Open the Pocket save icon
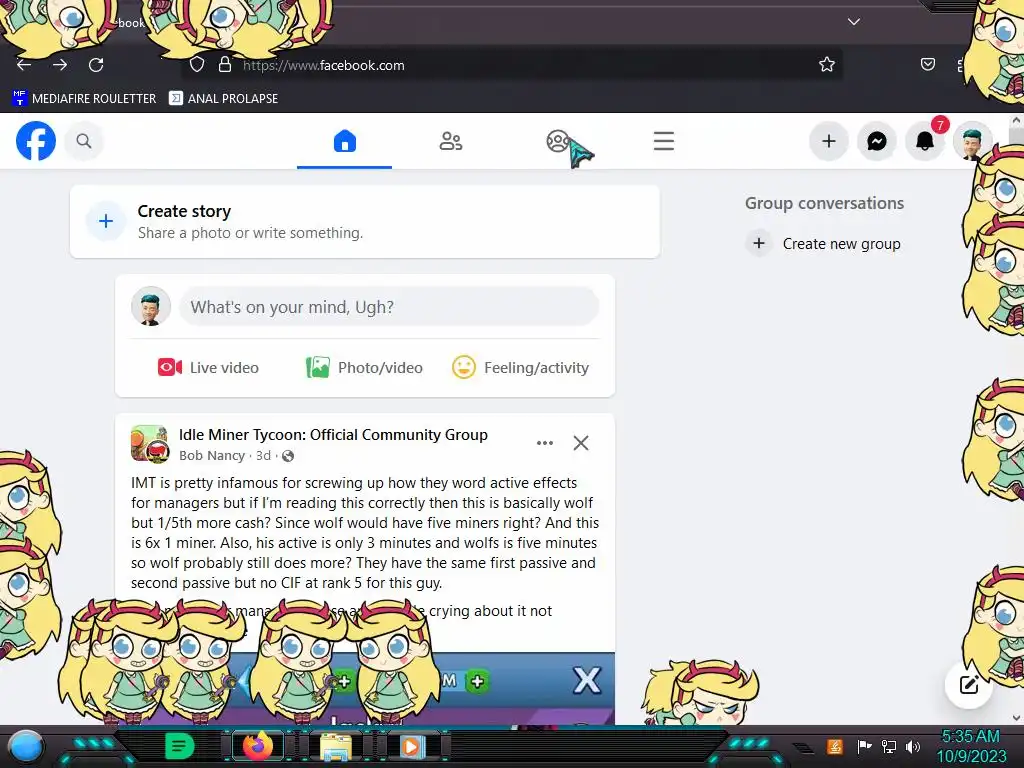Image resolution: width=1024 pixels, height=768 pixels. click(x=927, y=64)
